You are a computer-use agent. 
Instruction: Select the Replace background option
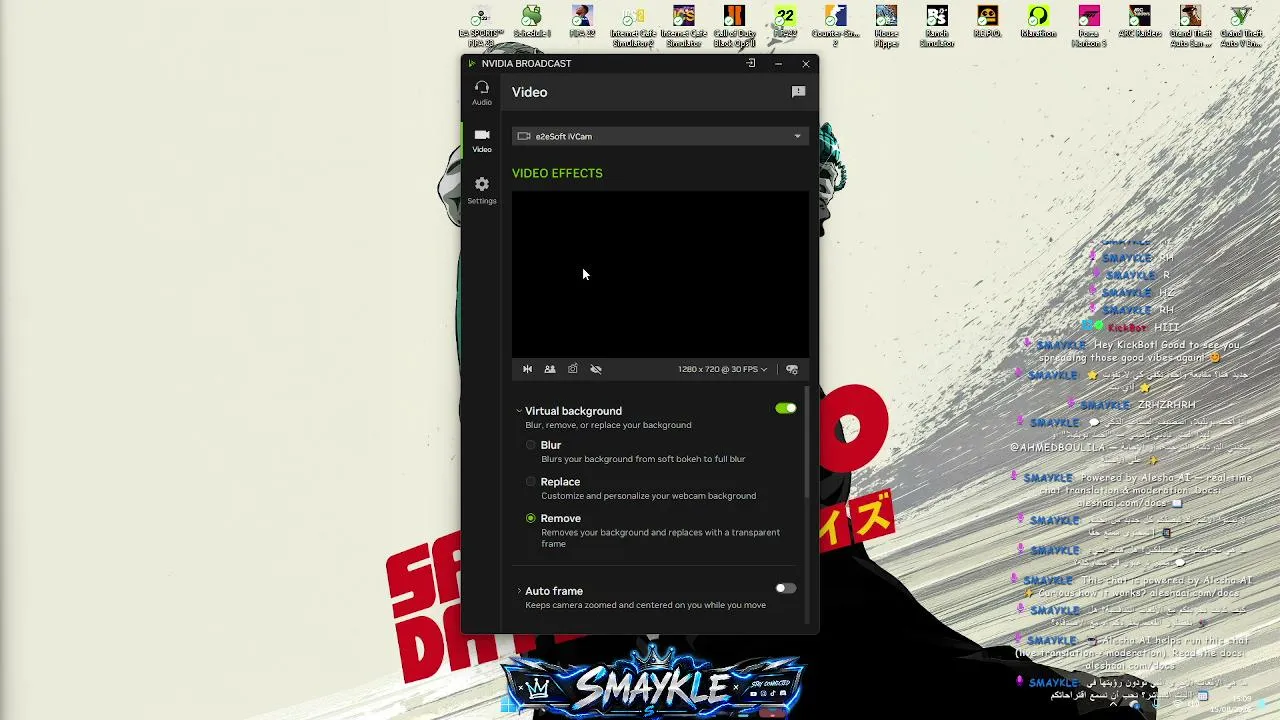[x=531, y=482]
